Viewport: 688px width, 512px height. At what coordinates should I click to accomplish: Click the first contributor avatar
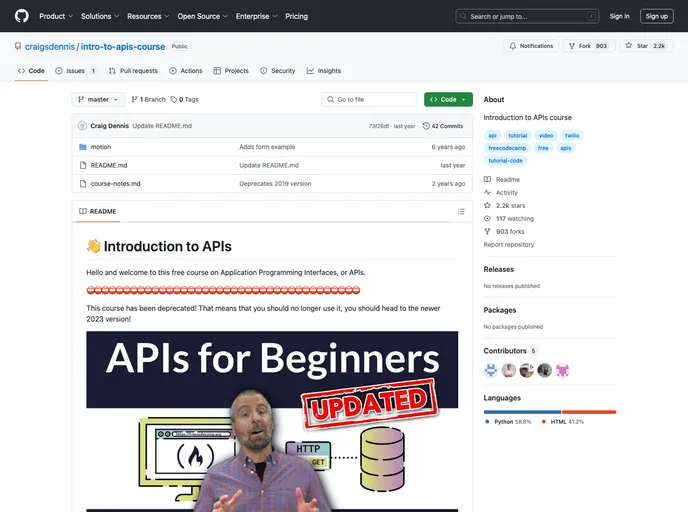(x=491, y=371)
